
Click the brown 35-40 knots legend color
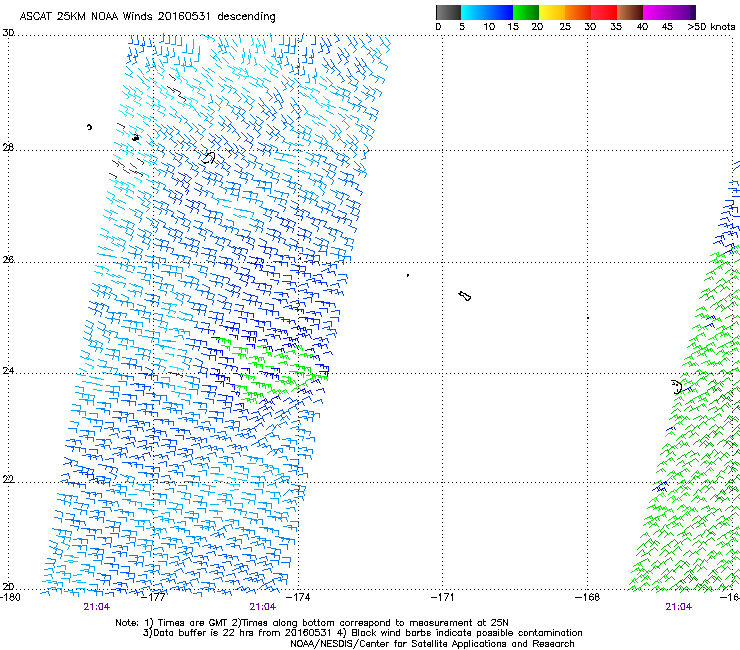[x=630, y=12]
